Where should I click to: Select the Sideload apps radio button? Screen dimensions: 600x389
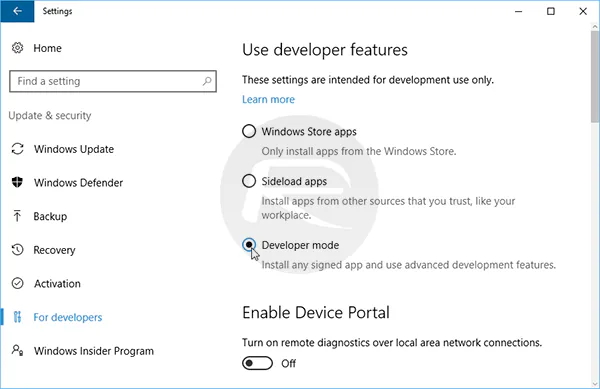249,181
